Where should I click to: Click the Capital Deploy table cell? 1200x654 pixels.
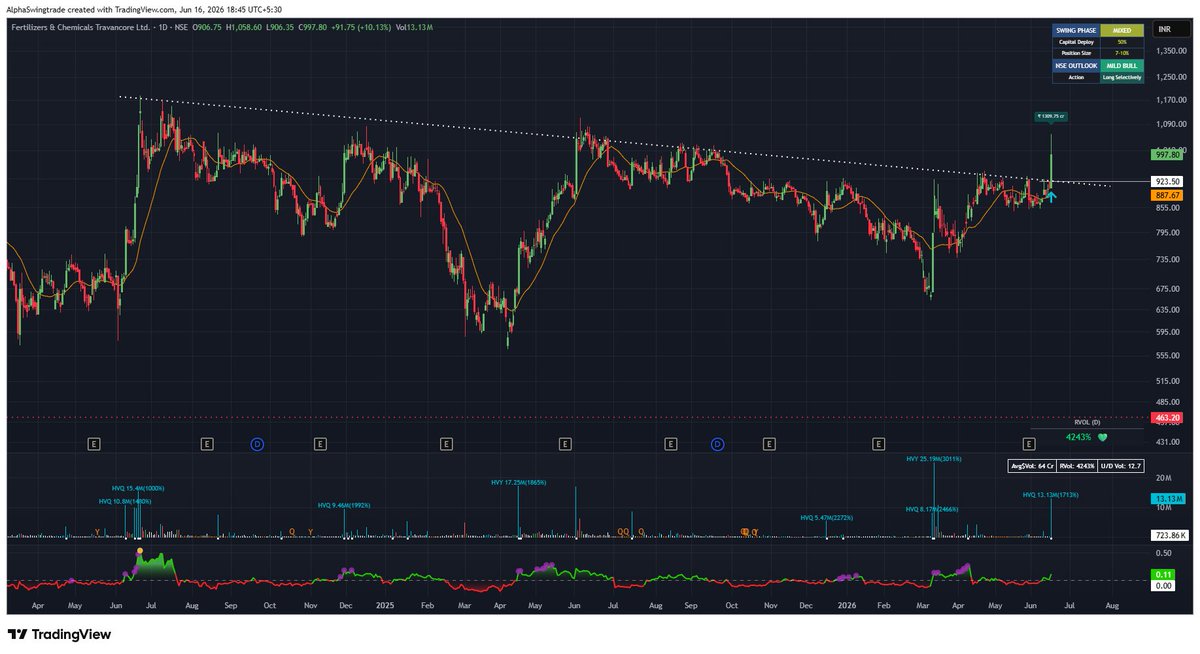click(x=1075, y=42)
